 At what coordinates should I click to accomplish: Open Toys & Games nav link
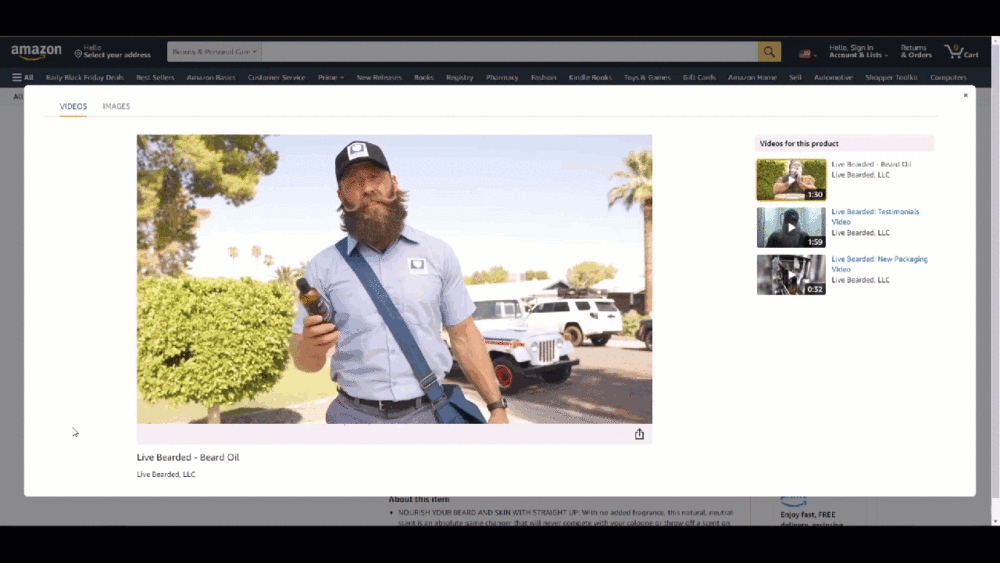pos(647,77)
